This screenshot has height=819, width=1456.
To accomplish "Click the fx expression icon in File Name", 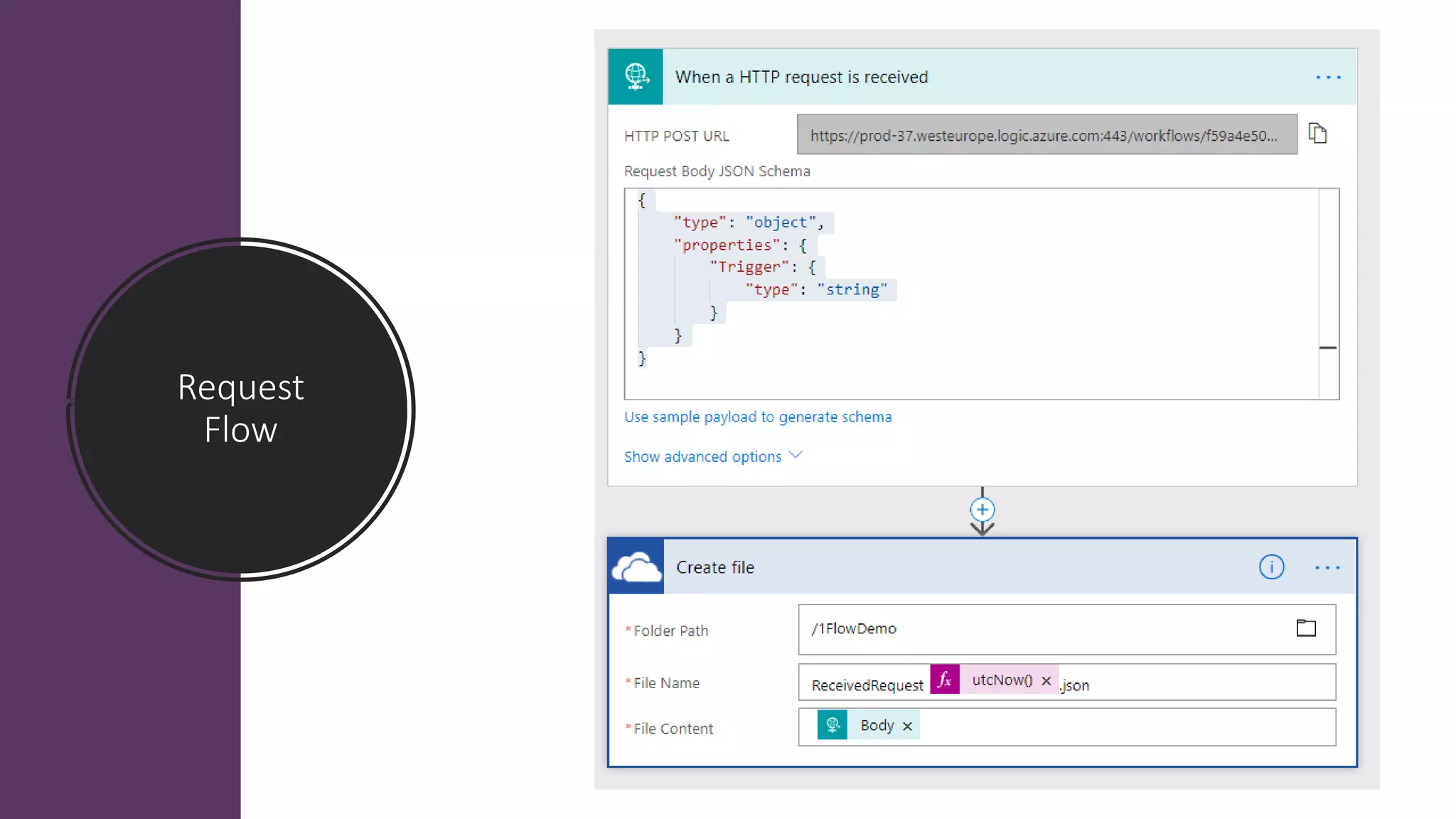I will click(x=945, y=680).
